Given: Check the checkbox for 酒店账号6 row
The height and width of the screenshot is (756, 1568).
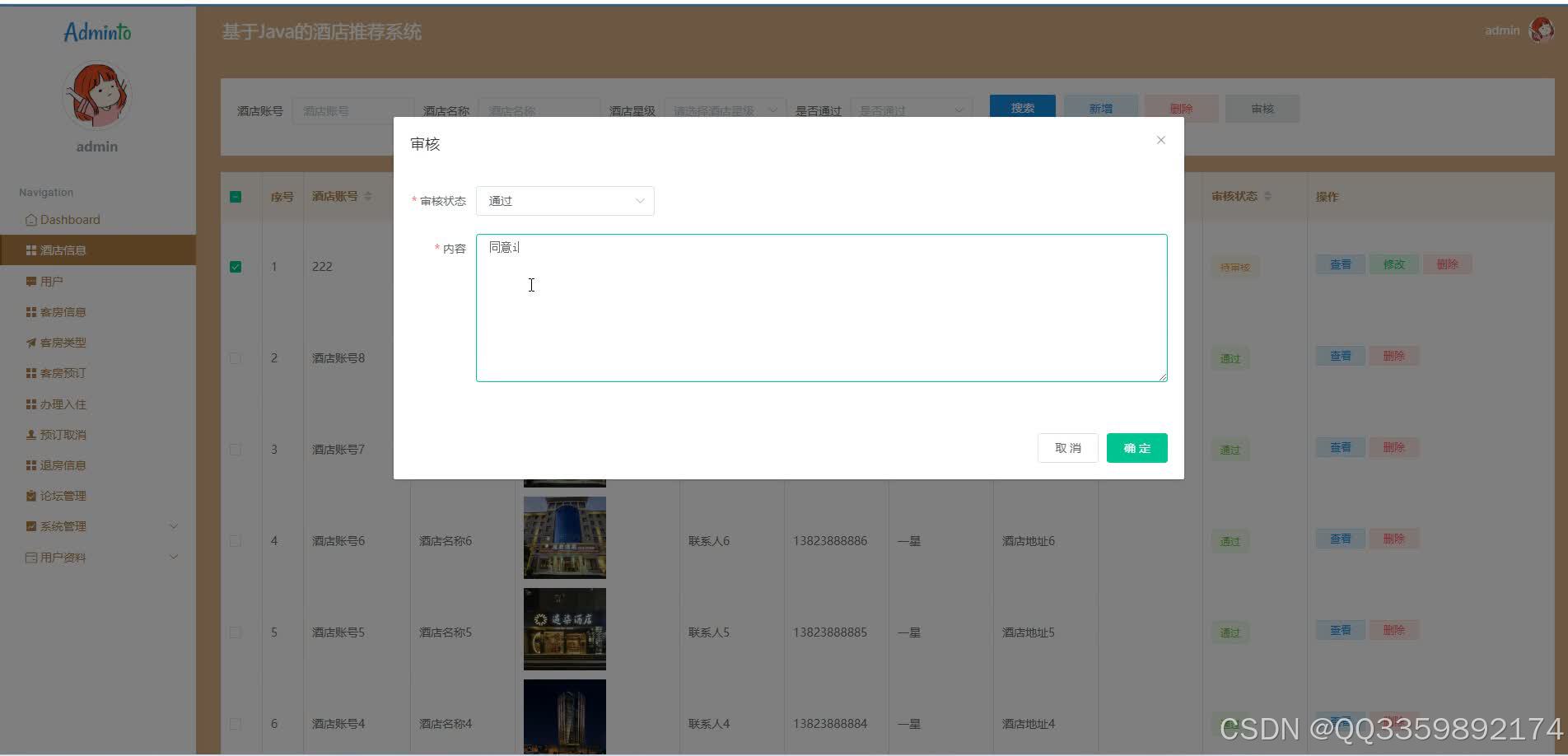Looking at the screenshot, I should tap(236, 541).
